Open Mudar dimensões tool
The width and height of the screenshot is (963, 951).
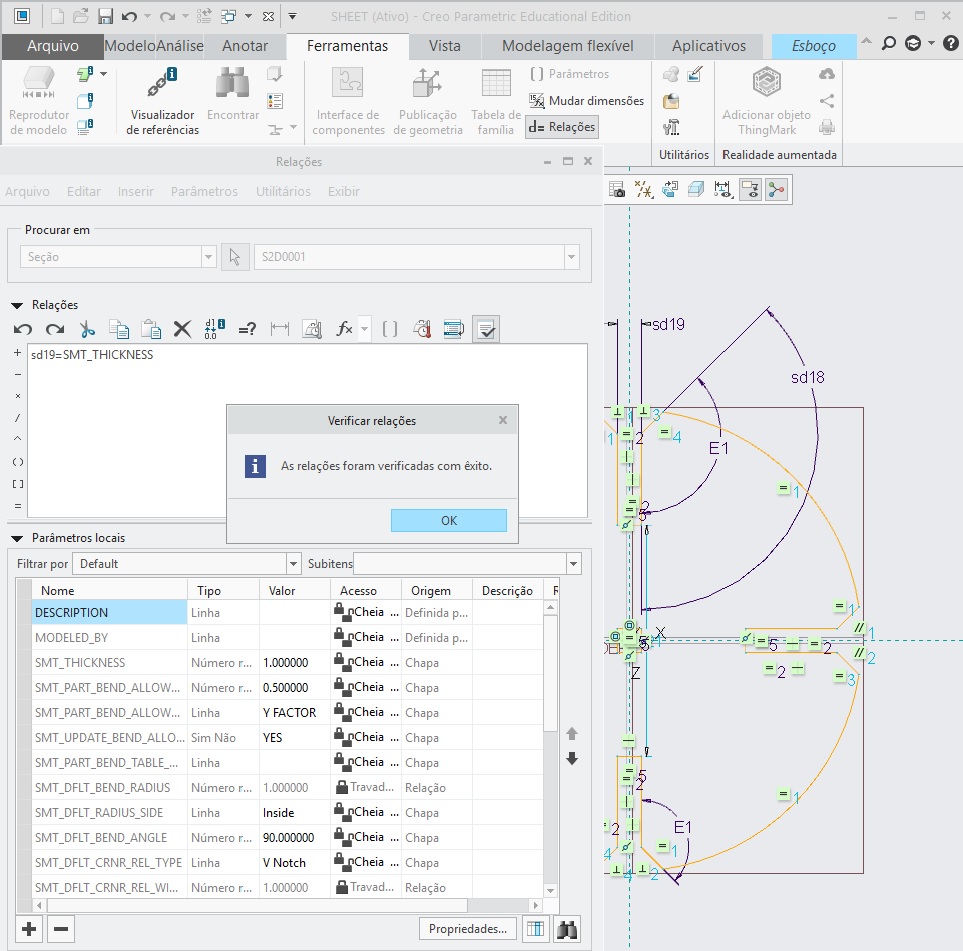(x=587, y=101)
